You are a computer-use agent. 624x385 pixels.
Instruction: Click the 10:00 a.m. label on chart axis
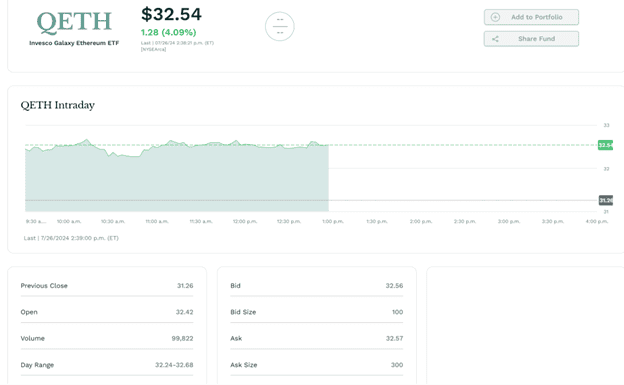[69, 221]
